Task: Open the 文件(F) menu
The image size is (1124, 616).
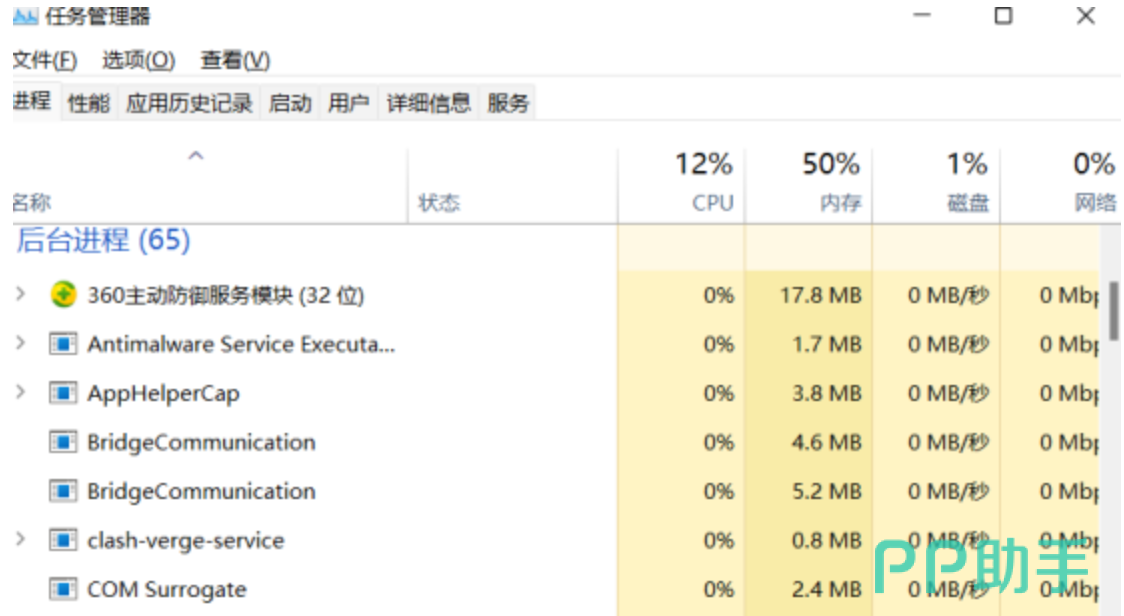Action: pos(44,60)
